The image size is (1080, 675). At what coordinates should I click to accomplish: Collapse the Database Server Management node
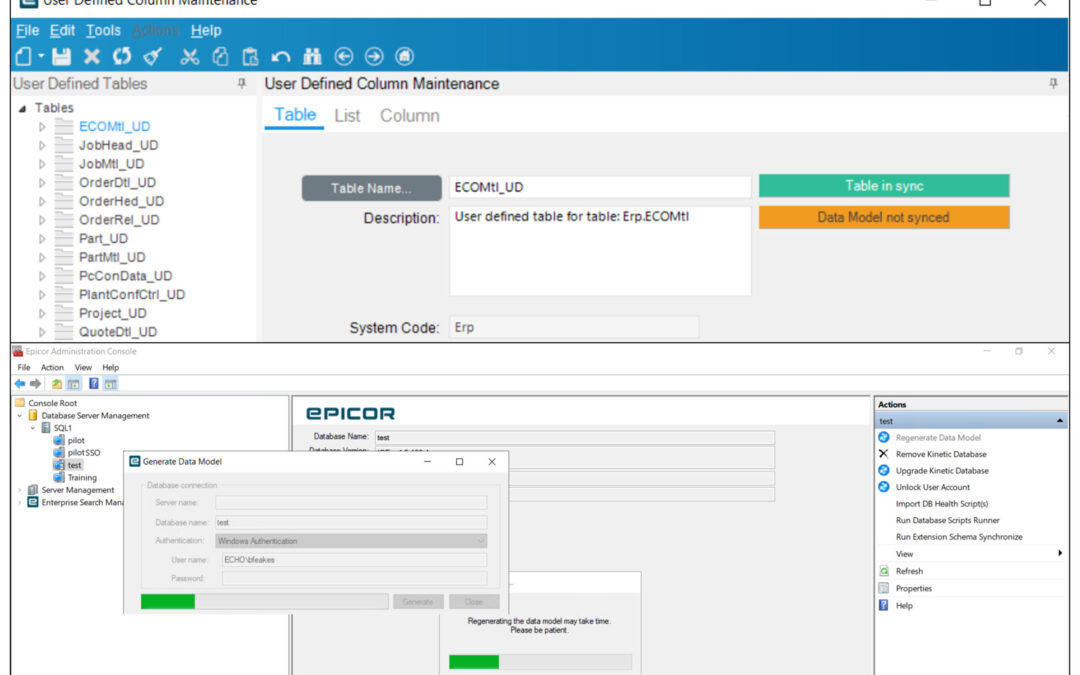pyautogui.click(x=19, y=416)
